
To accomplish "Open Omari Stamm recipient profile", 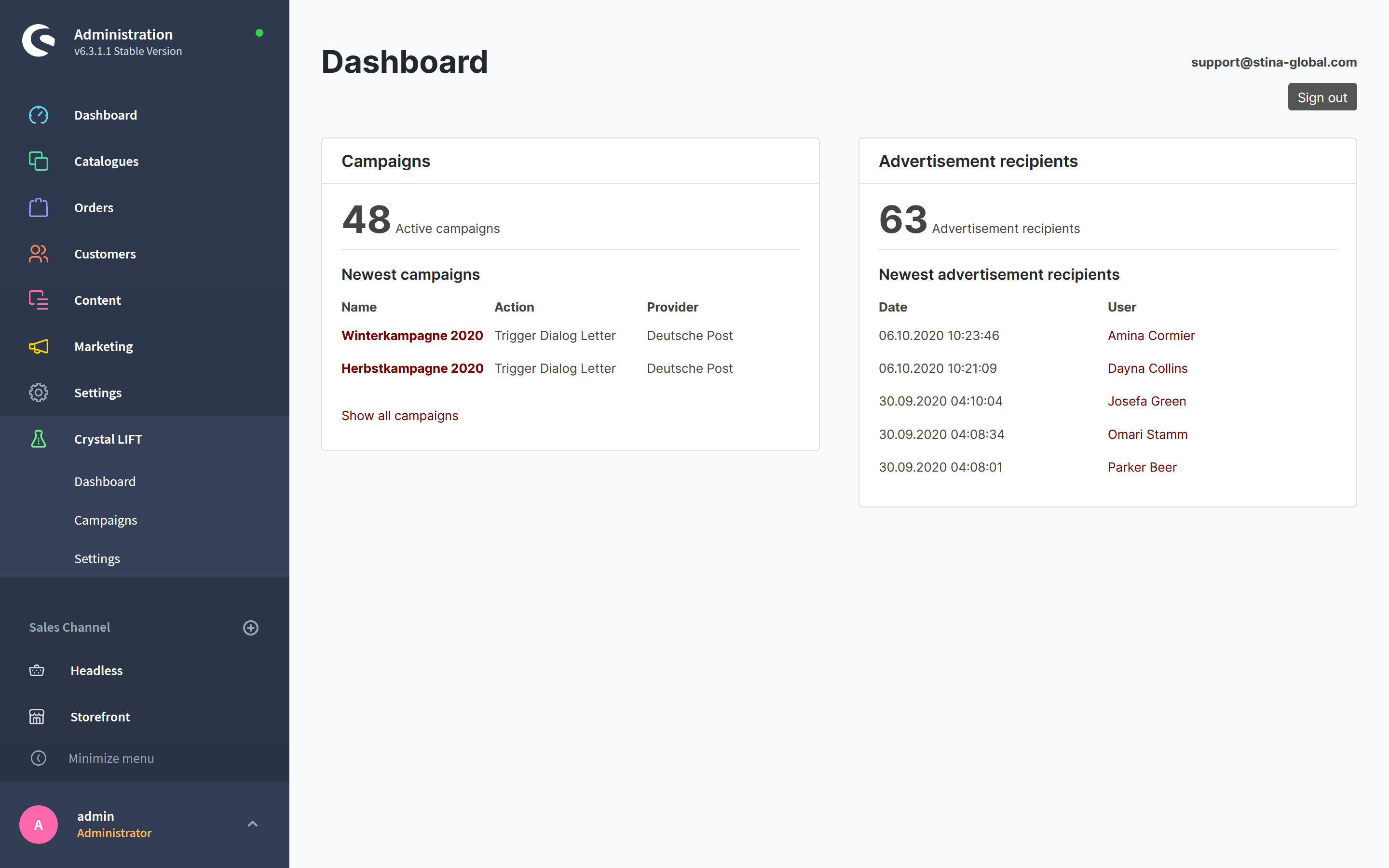I will [1147, 434].
